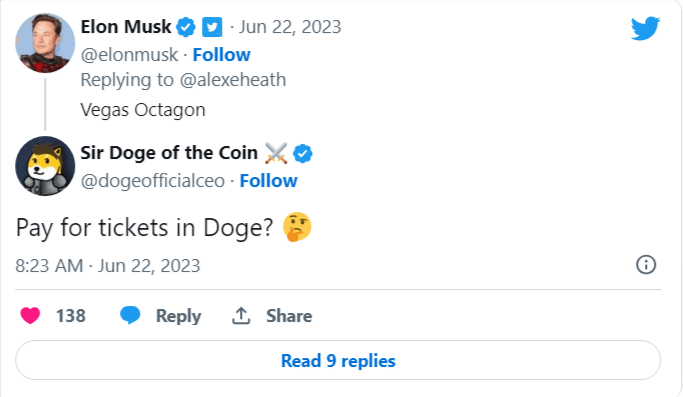Click the Reply label

[179, 316]
